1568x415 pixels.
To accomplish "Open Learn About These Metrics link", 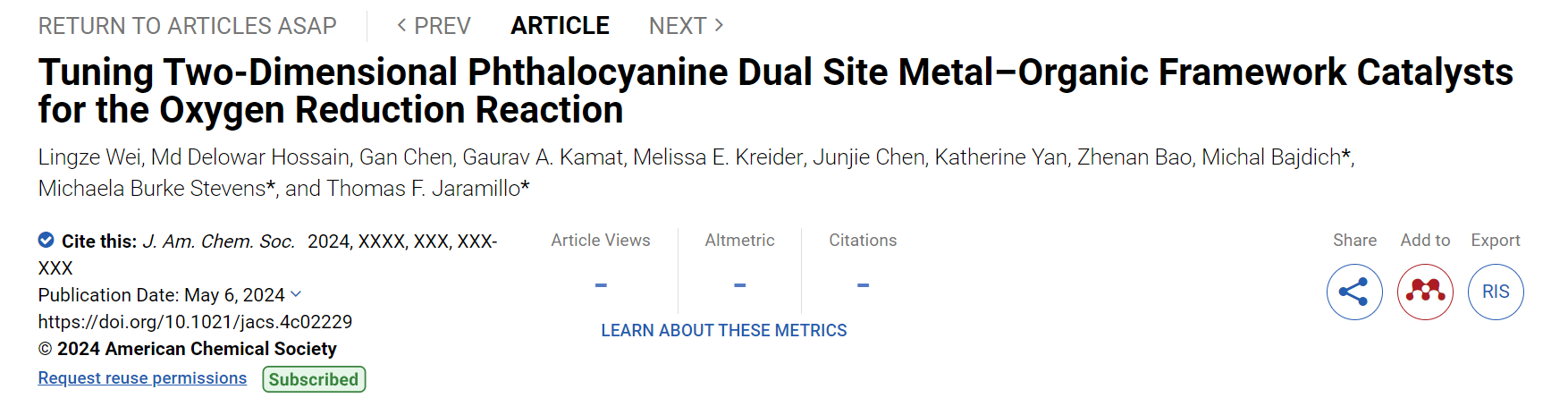I will 723,331.
